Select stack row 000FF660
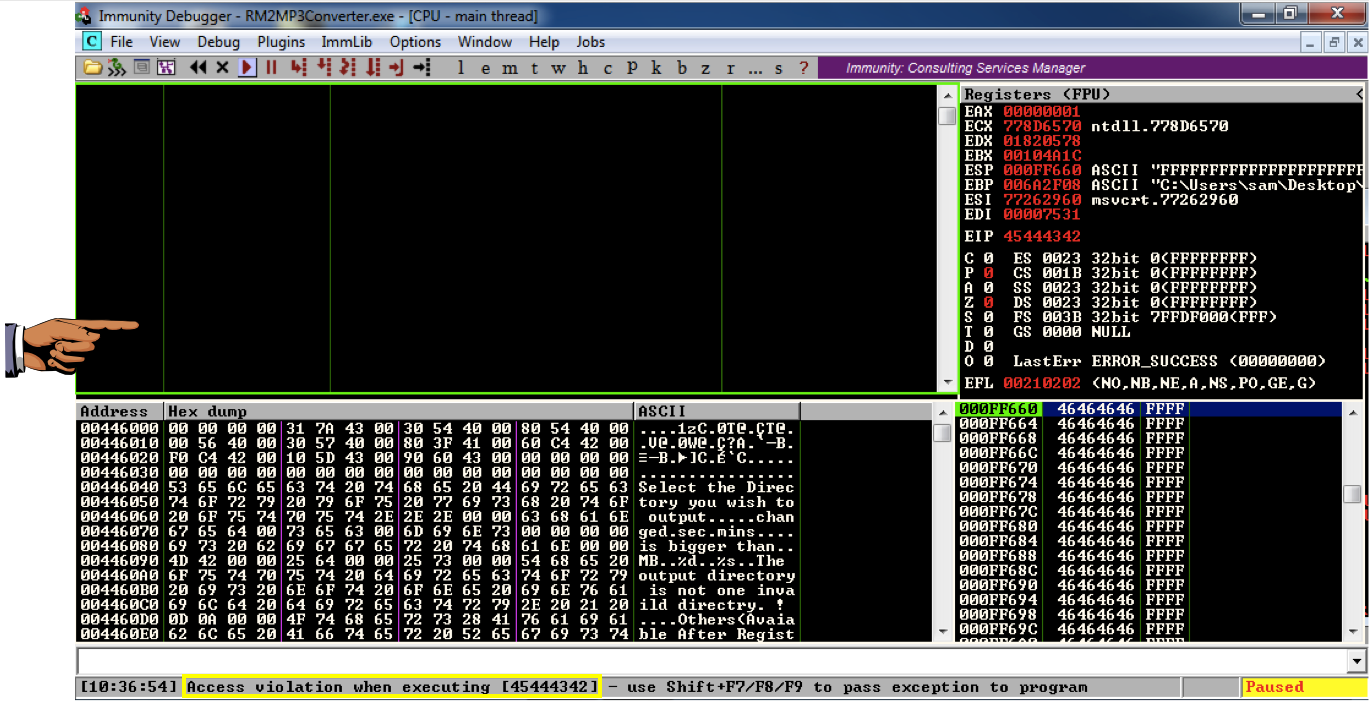 pos(1148,409)
